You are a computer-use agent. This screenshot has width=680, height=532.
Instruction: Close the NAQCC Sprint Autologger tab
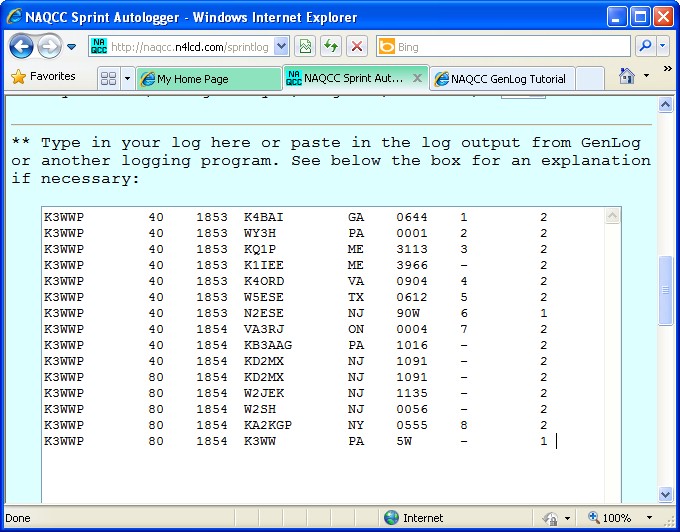(x=417, y=78)
